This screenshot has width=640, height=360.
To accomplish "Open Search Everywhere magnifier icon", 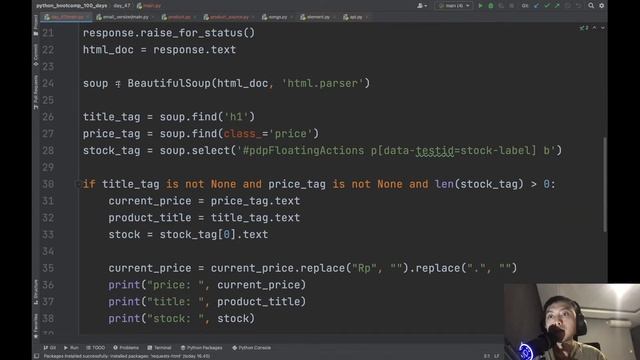I will tap(591, 6).
